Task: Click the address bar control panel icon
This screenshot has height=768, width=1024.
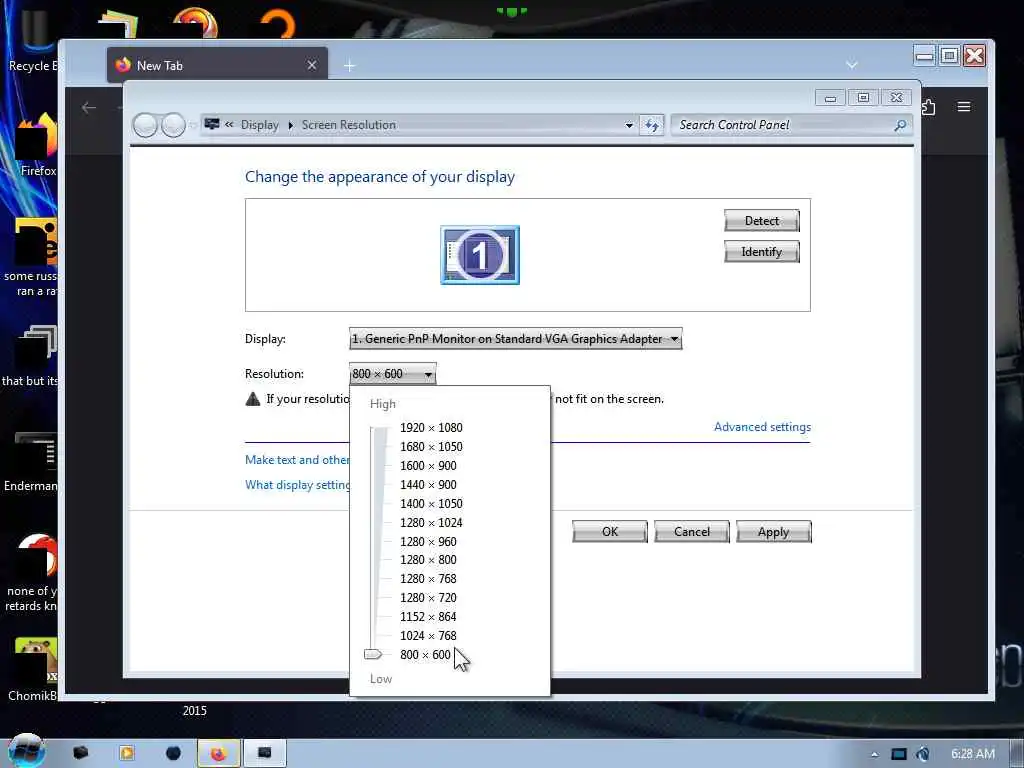Action: click(x=212, y=124)
